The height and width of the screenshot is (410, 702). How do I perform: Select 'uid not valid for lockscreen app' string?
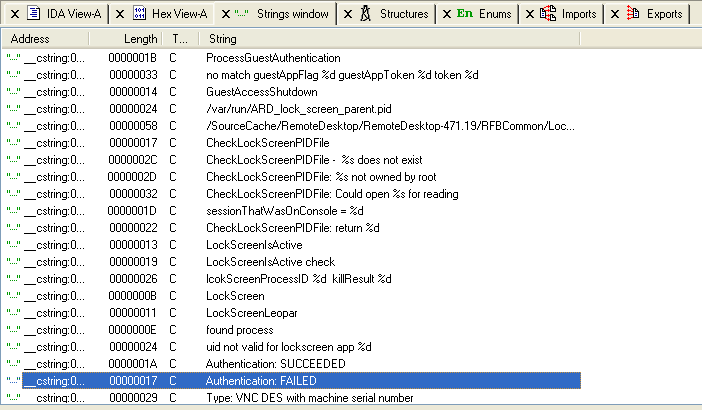289,347
